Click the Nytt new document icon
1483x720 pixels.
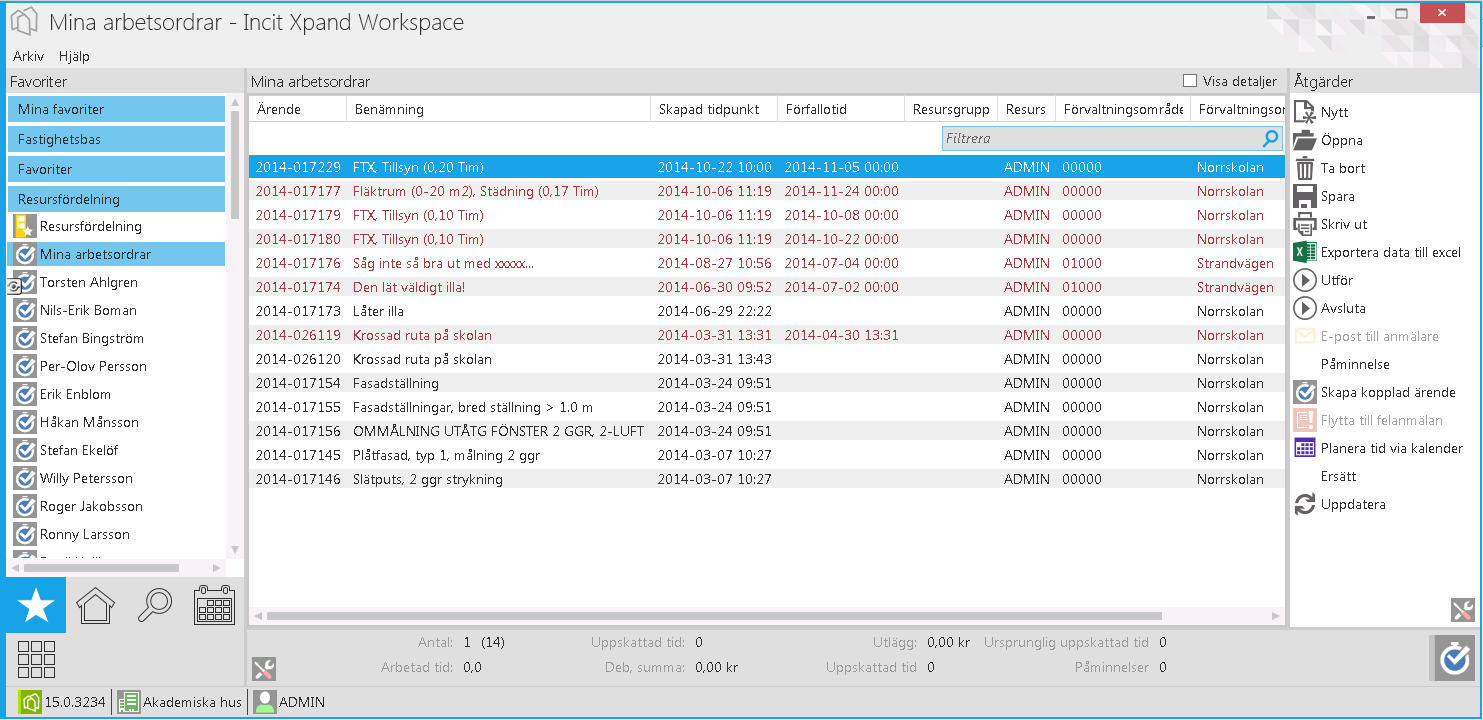click(x=1305, y=112)
